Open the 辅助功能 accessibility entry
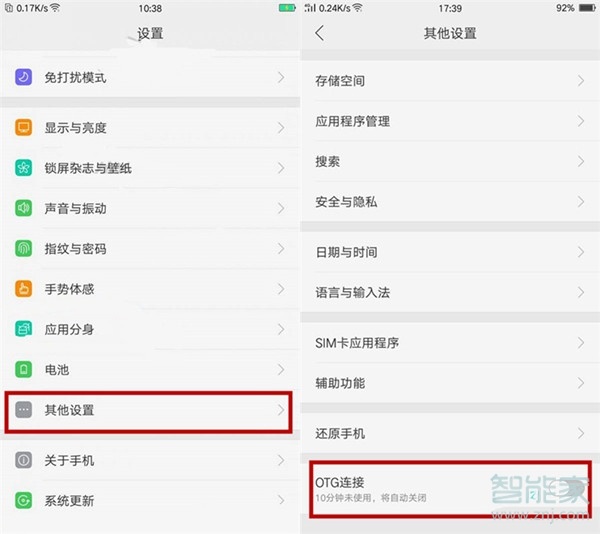Screen dimensions: 600x534 [x=450, y=383]
